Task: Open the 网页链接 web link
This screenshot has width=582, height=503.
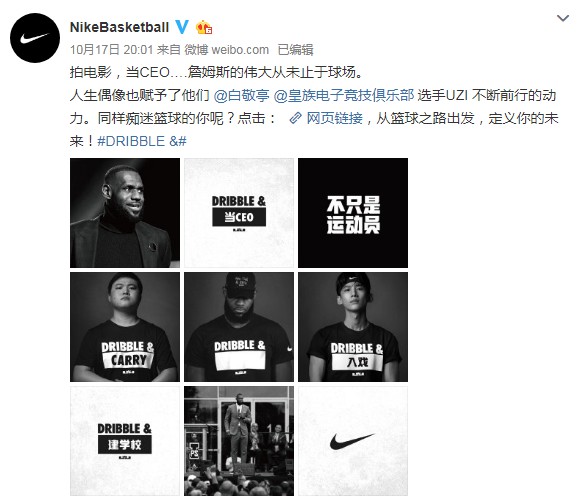Action: click(334, 118)
